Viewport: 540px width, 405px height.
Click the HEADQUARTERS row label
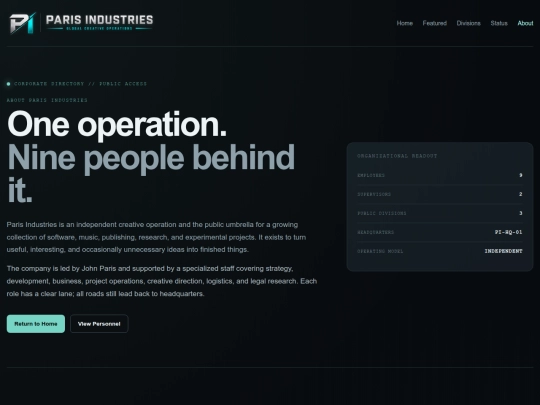click(375, 232)
